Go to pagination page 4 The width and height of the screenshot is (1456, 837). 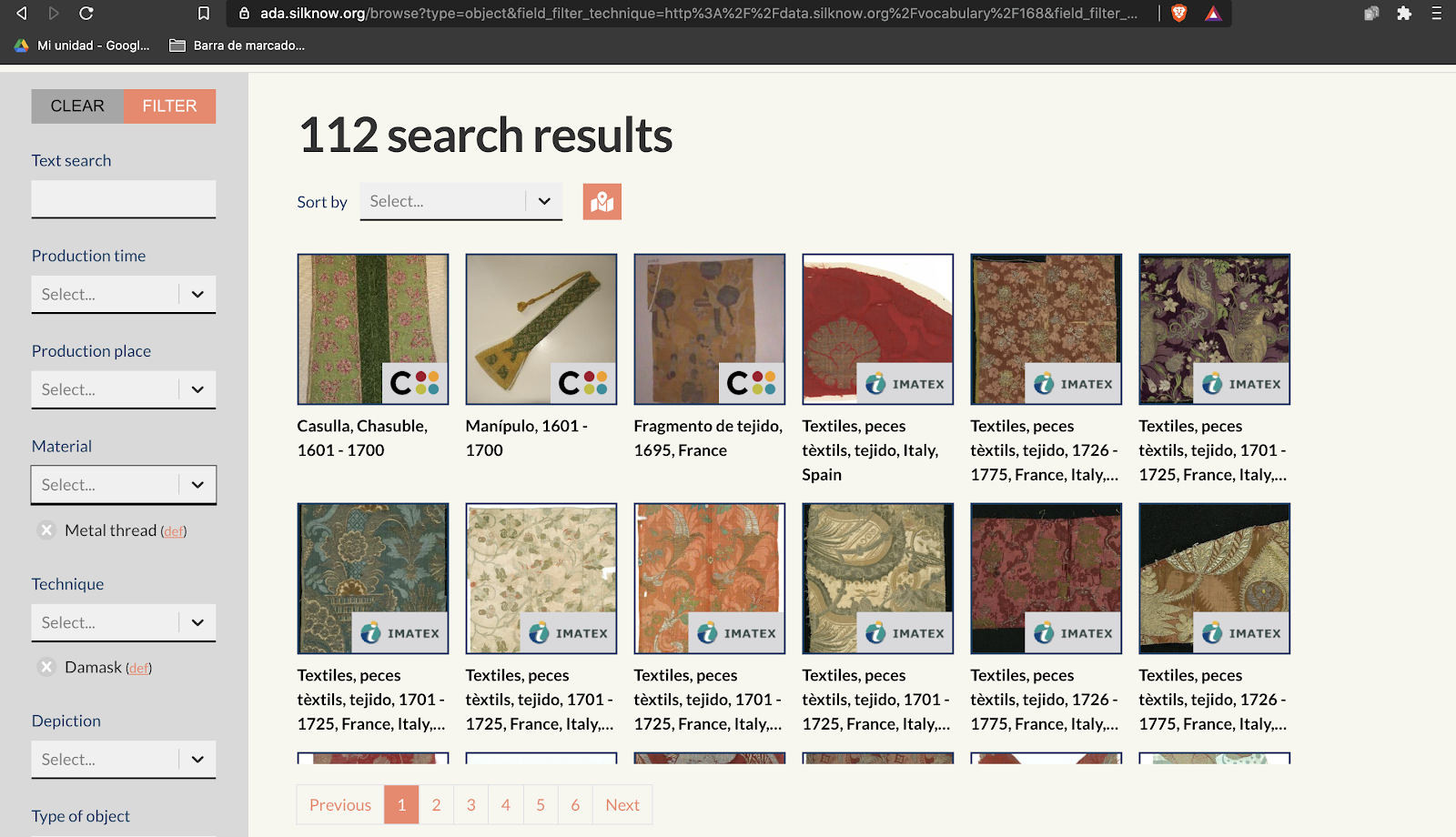pos(505,804)
